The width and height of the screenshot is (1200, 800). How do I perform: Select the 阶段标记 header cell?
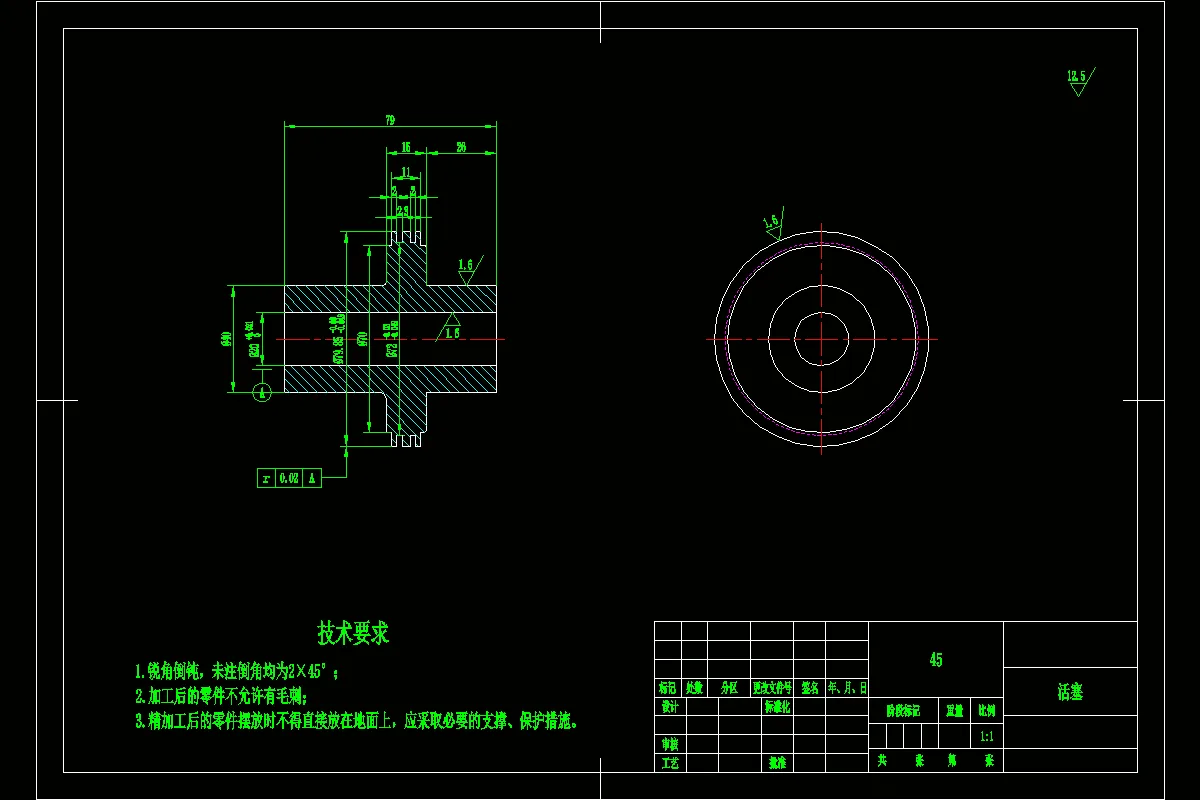pos(903,711)
